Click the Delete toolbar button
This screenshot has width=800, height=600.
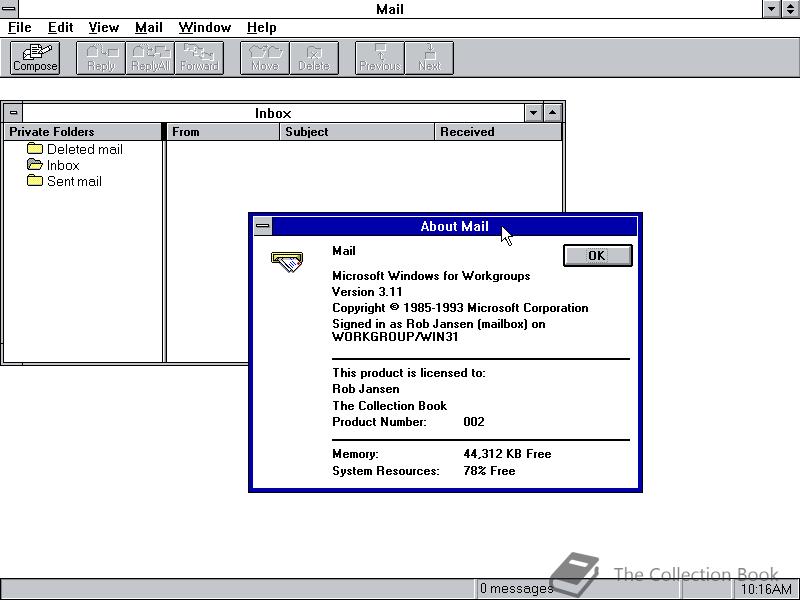(314, 58)
